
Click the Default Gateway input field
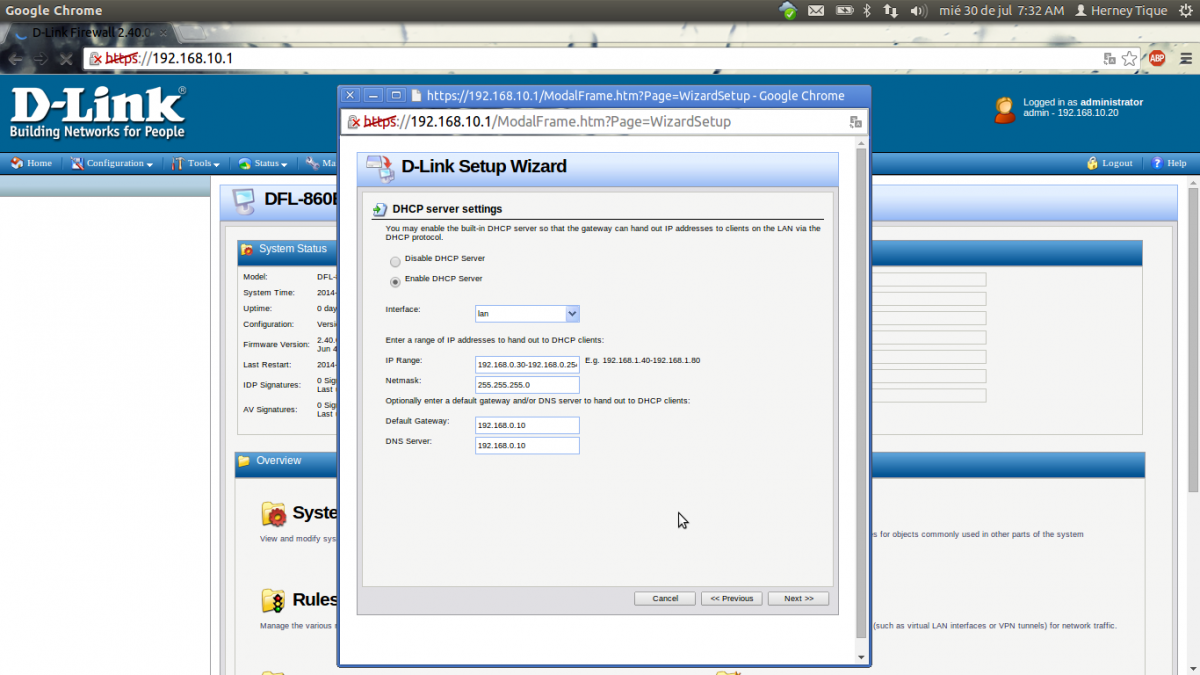pos(527,425)
